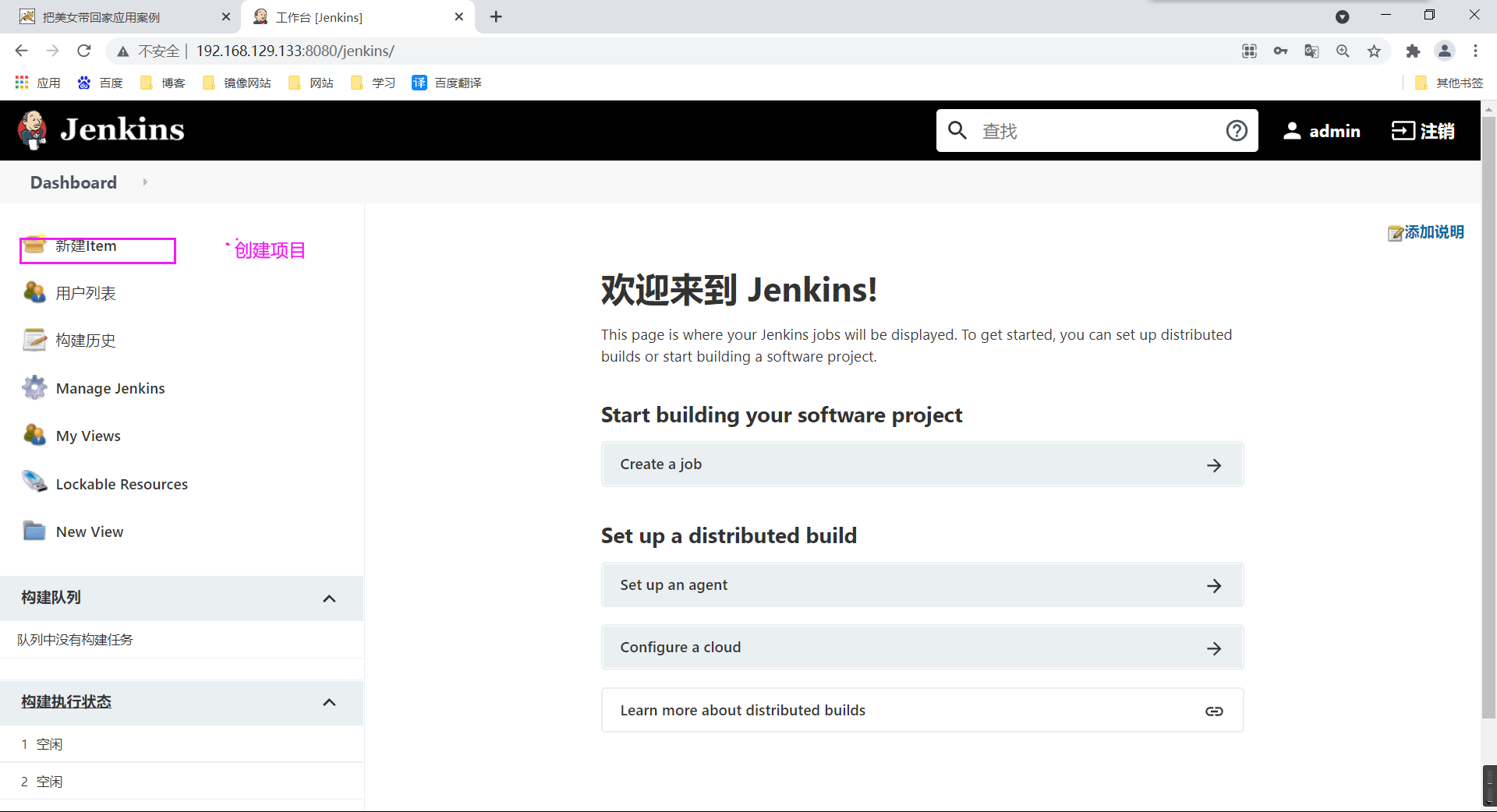This screenshot has height=812, width=1497.
Task: Click the 构建执行状态 heading link
Action: 66,701
